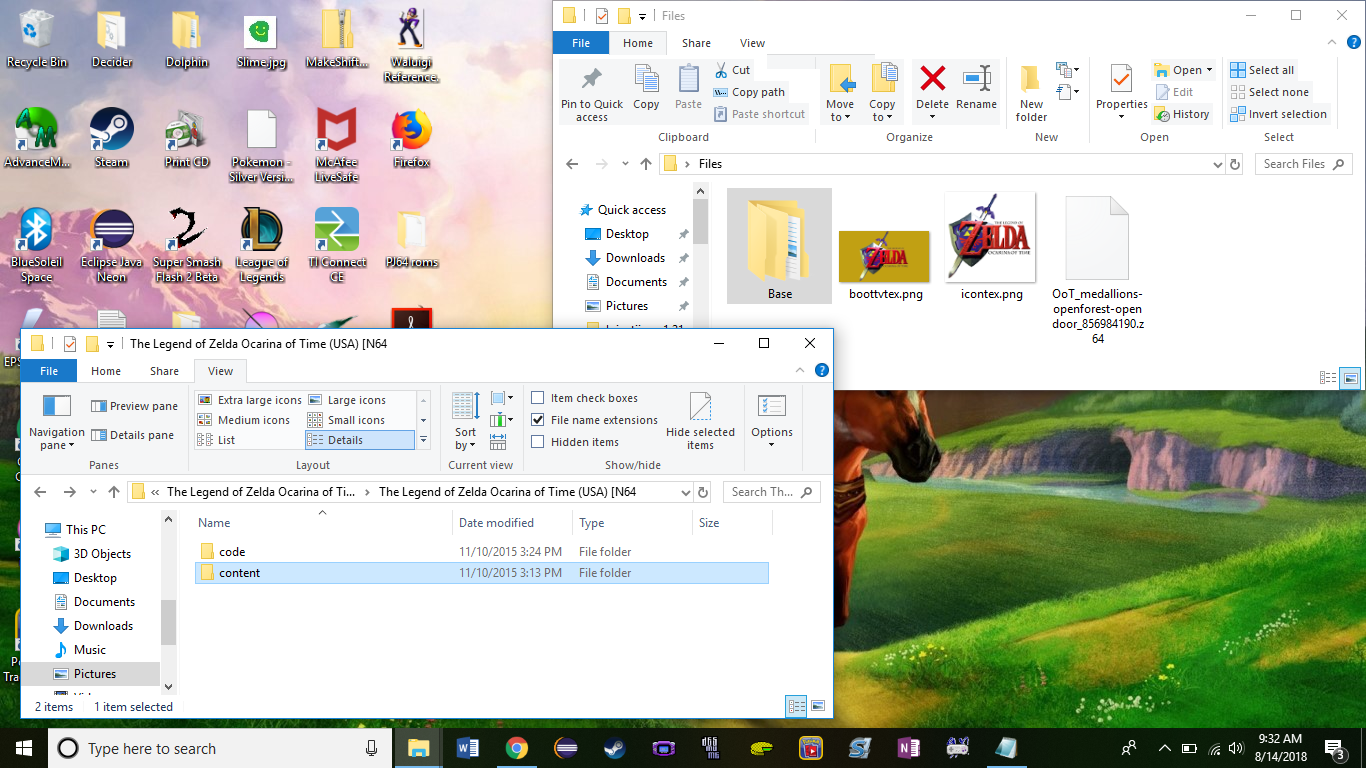Click Word icon in taskbar
The width and height of the screenshot is (1366, 768).
[468, 748]
